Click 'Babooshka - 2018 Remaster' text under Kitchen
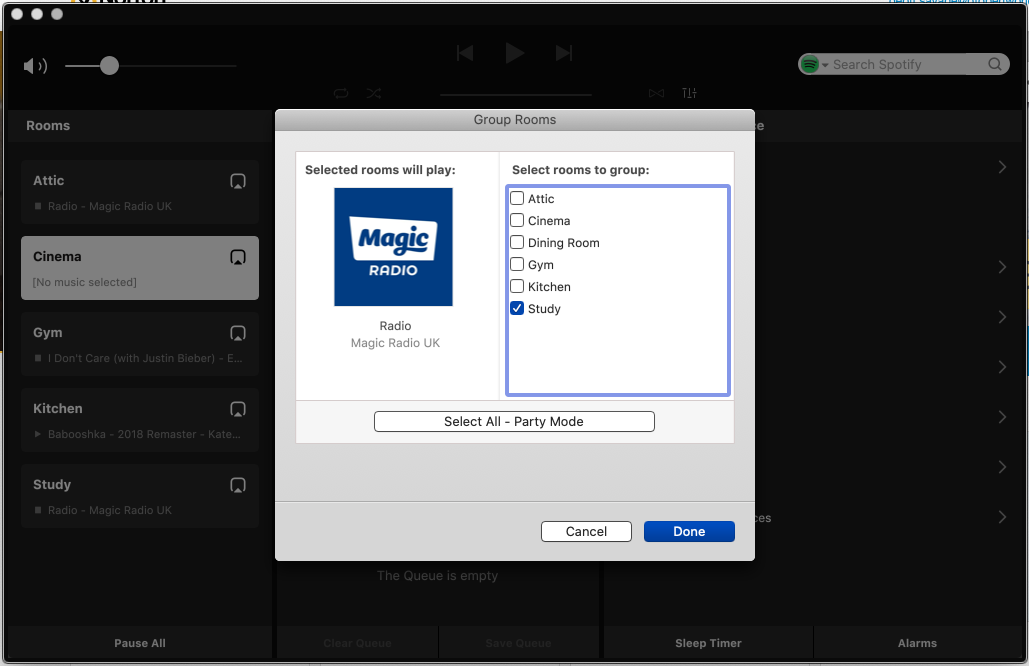This screenshot has height=666, width=1029. point(144,434)
